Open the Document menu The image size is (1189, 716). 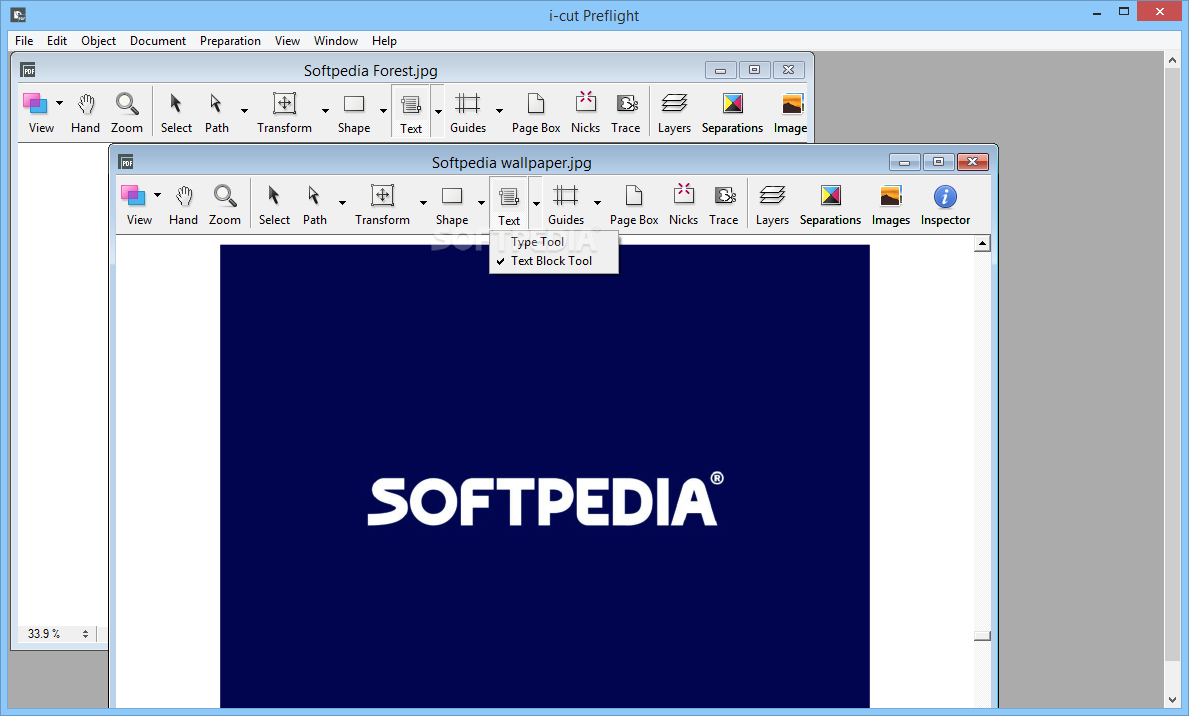(158, 41)
